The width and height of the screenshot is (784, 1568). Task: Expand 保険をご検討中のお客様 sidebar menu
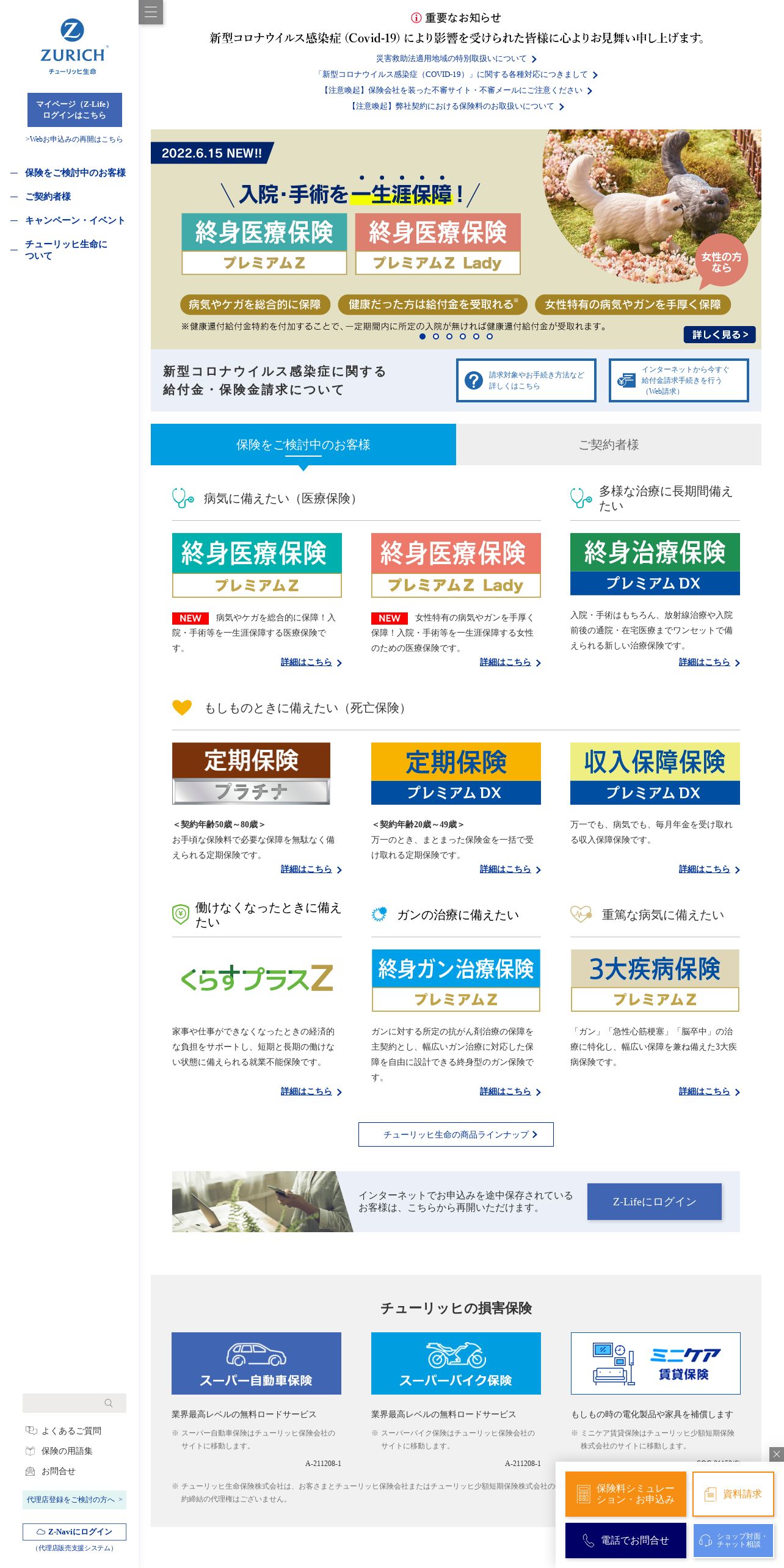(x=75, y=173)
